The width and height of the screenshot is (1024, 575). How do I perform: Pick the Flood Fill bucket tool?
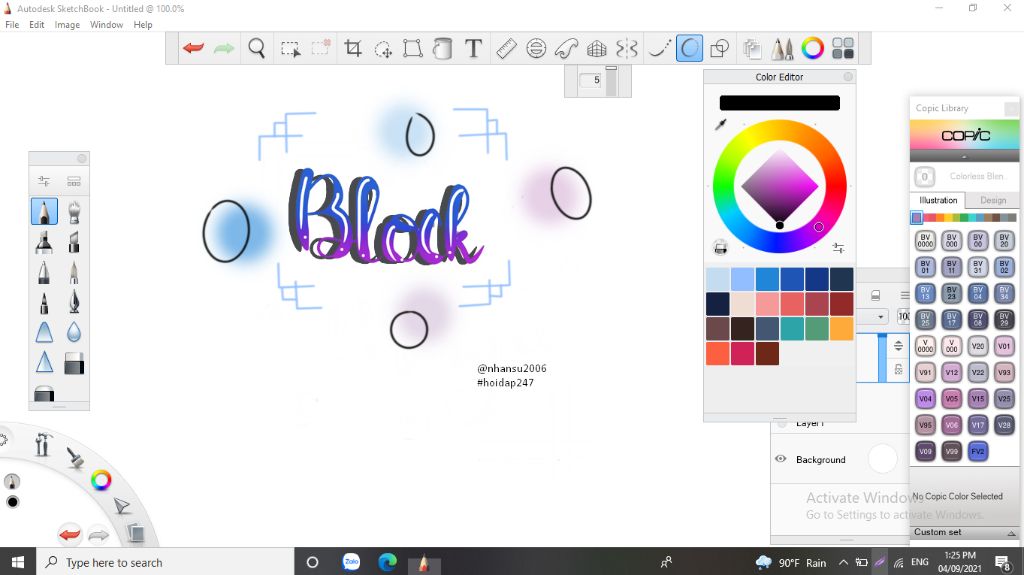[x=443, y=48]
